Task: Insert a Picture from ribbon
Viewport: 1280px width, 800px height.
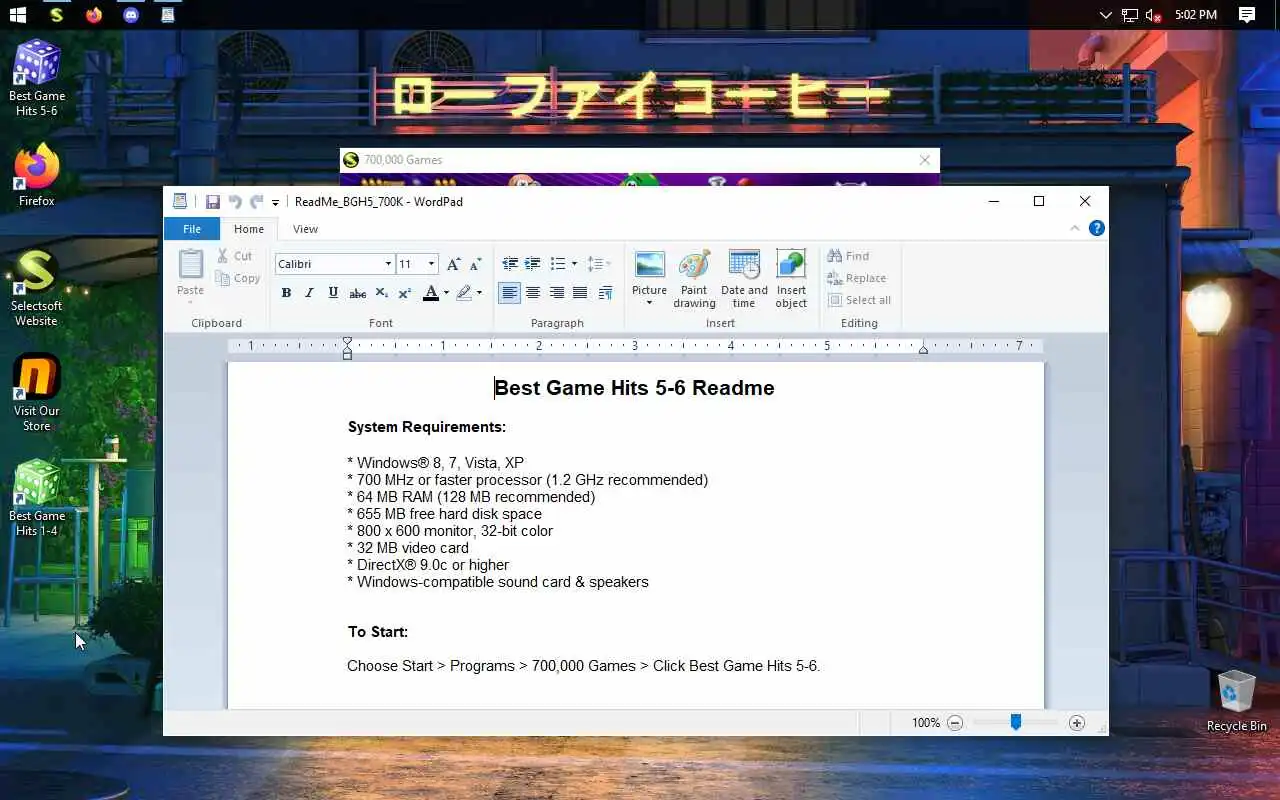Action: [649, 265]
